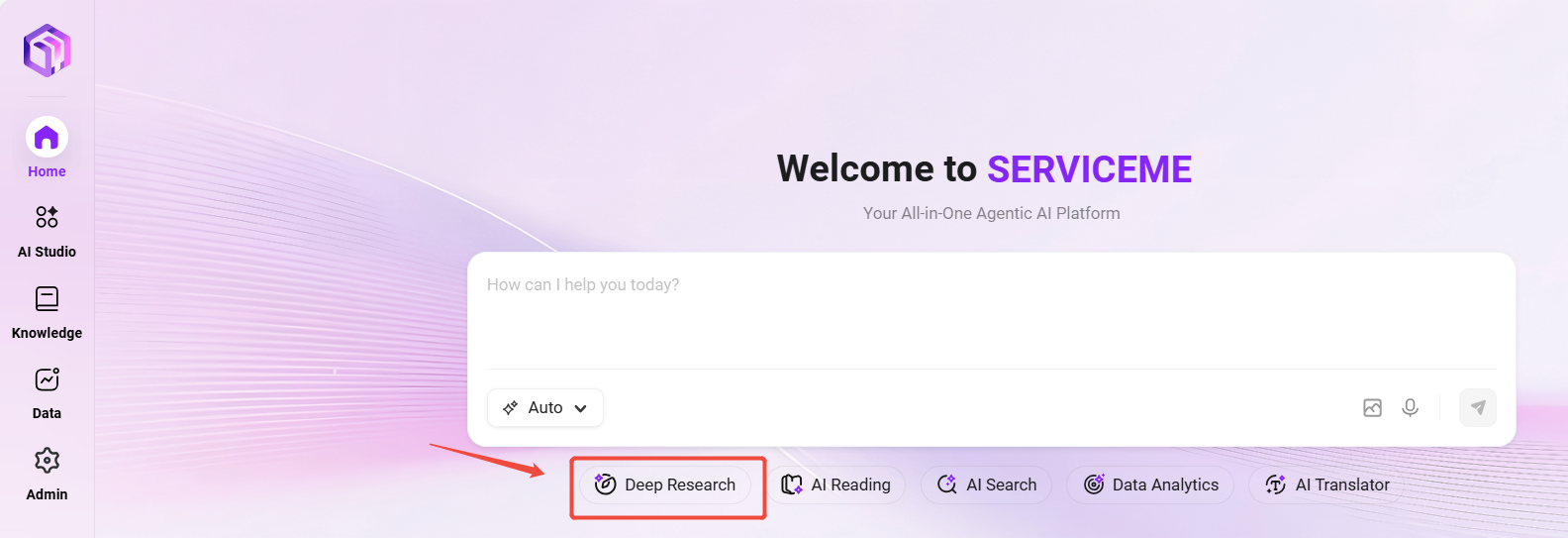Click the chevron next to Auto
Image resolution: width=1568 pixels, height=538 pixels.
(x=581, y=408)
